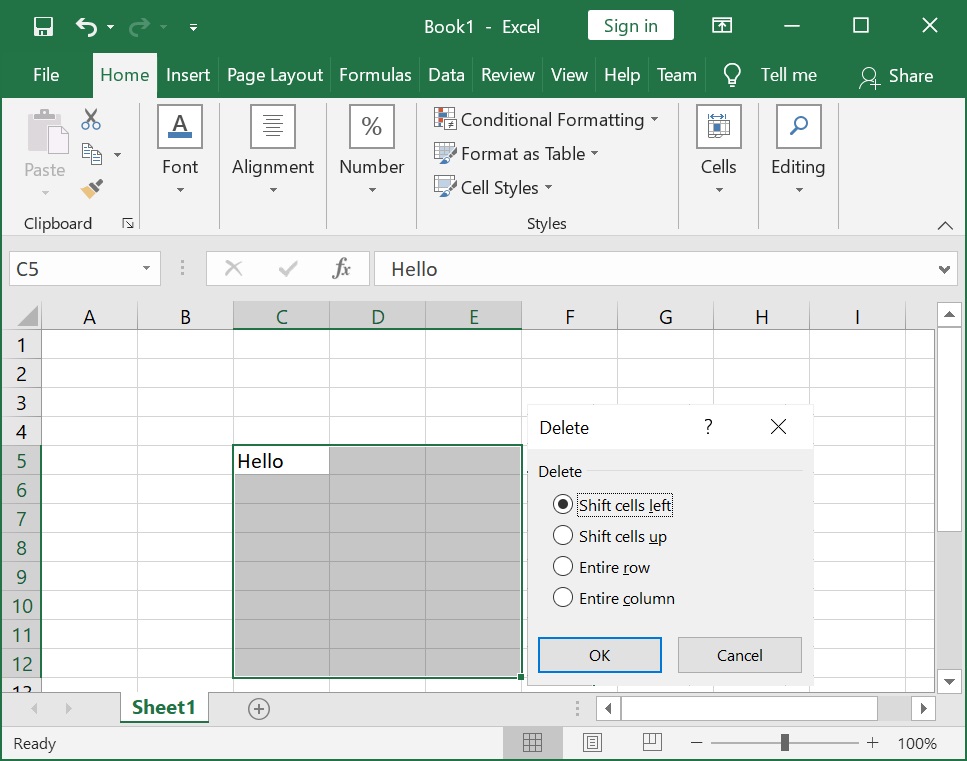This screenshot has width=967, height=761.
Task: Click the Insert Function fx icon
Action: [x=341, y=268]
